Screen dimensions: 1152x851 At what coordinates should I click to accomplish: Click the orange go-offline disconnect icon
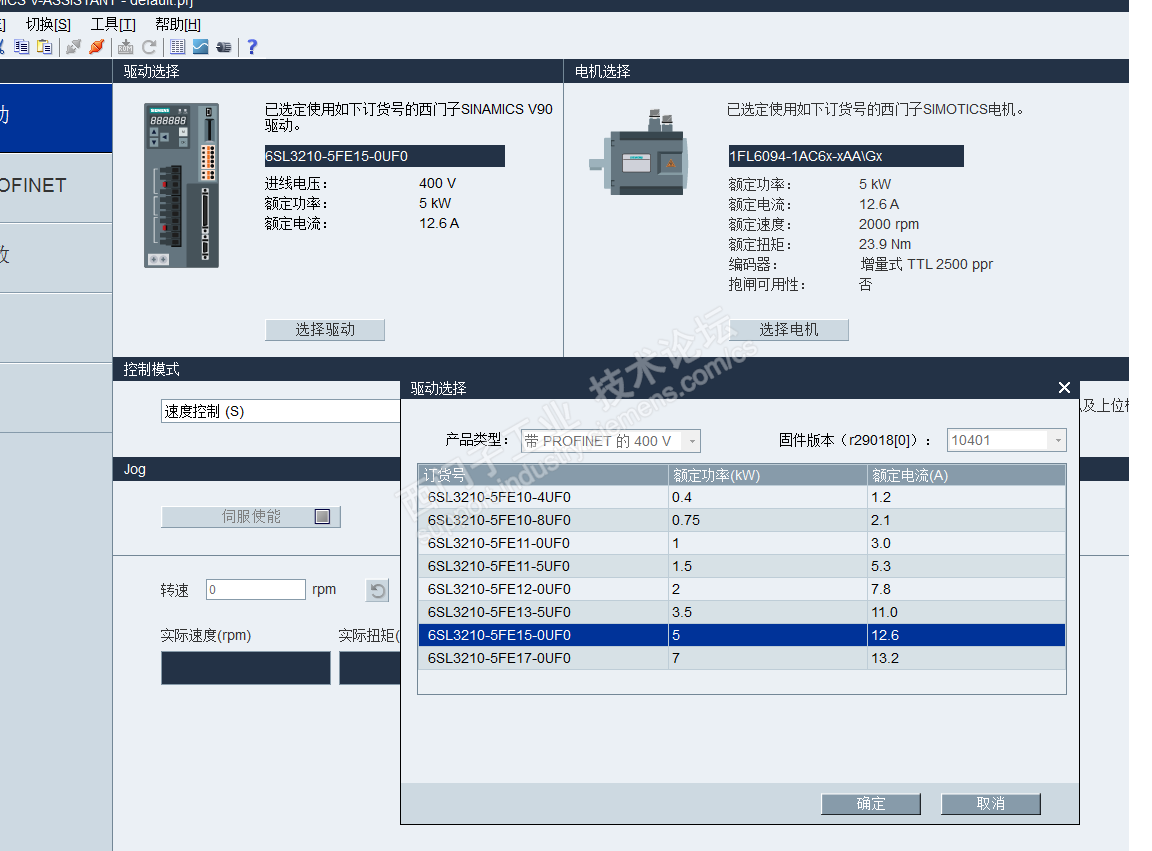[x=96, y=47]
